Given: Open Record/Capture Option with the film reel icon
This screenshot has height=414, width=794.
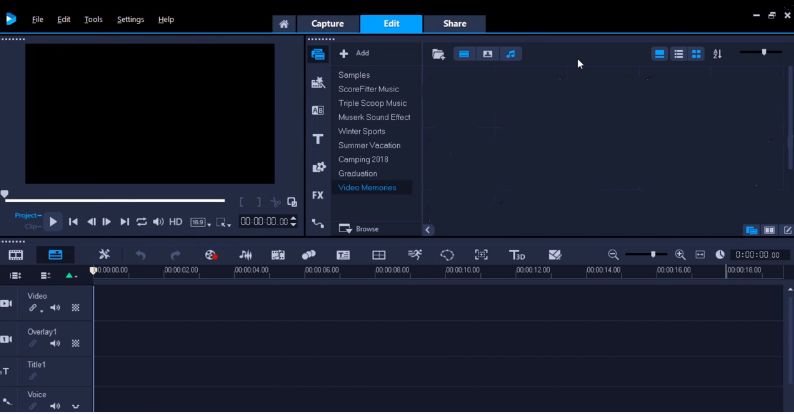Looking at the screenshot, I should tap(211, 255).
